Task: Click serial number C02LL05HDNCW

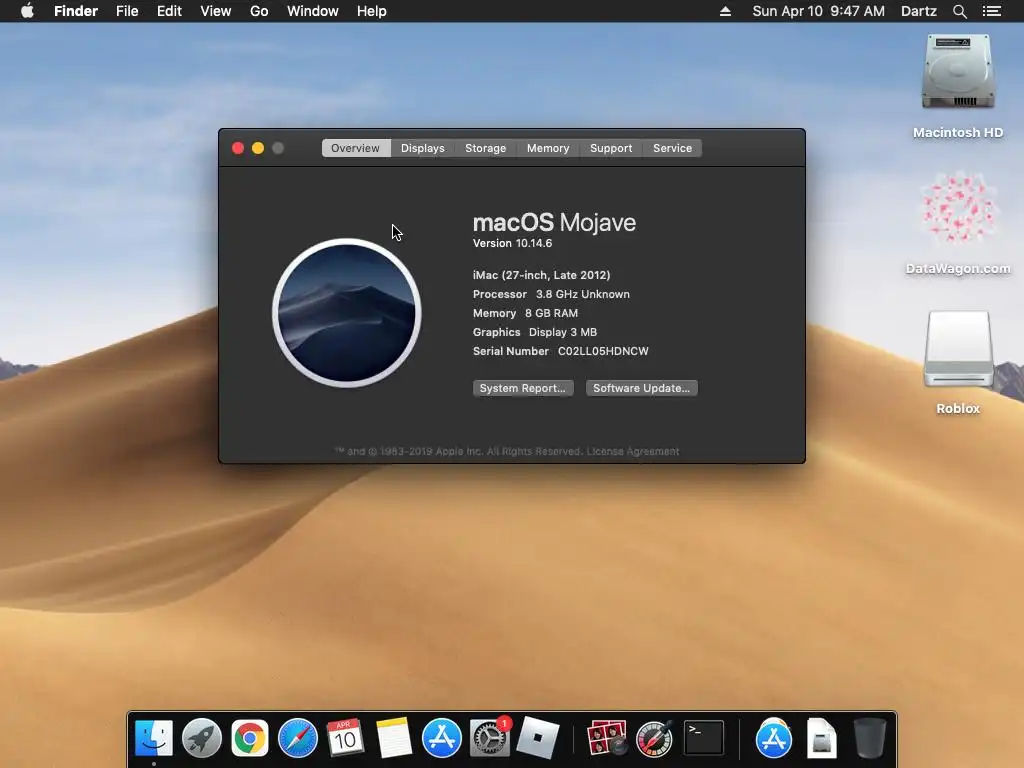Action: point(603,351)
